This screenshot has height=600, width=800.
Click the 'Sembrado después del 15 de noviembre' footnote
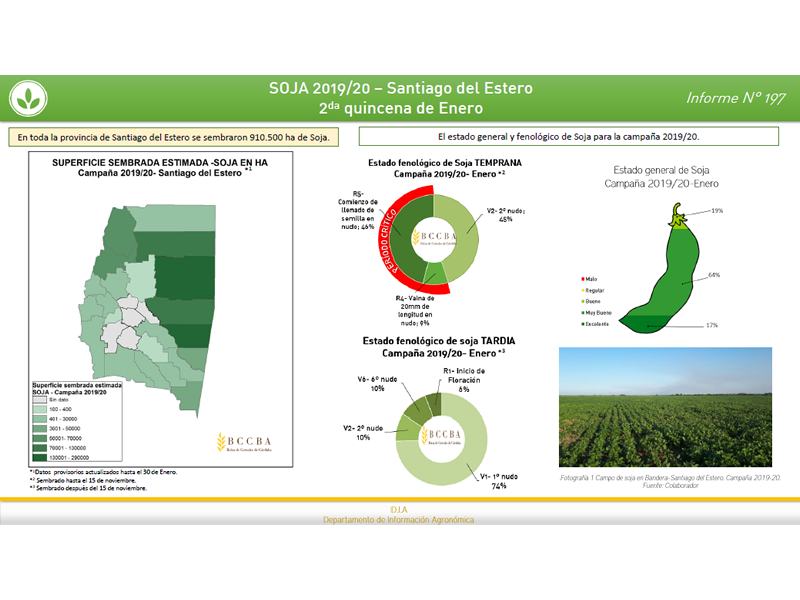[88, 488]
